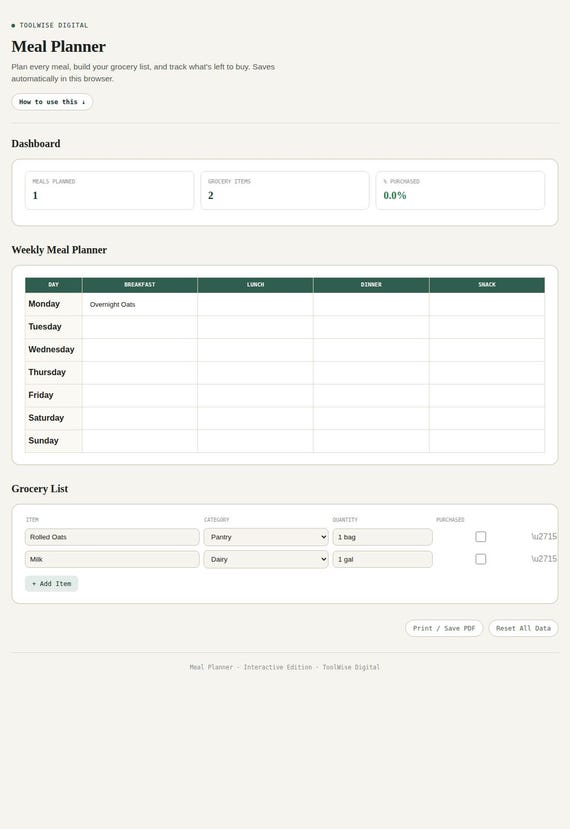This screenshot has height=829, width=570.
Task: Click the Monday dinner cell
Action: (371, 305)
